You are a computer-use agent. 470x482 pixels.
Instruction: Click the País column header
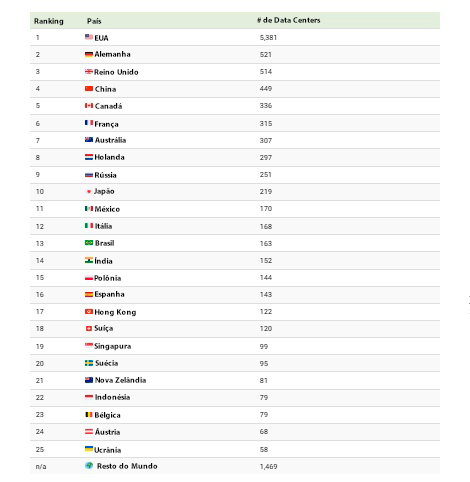pos(94,21)
